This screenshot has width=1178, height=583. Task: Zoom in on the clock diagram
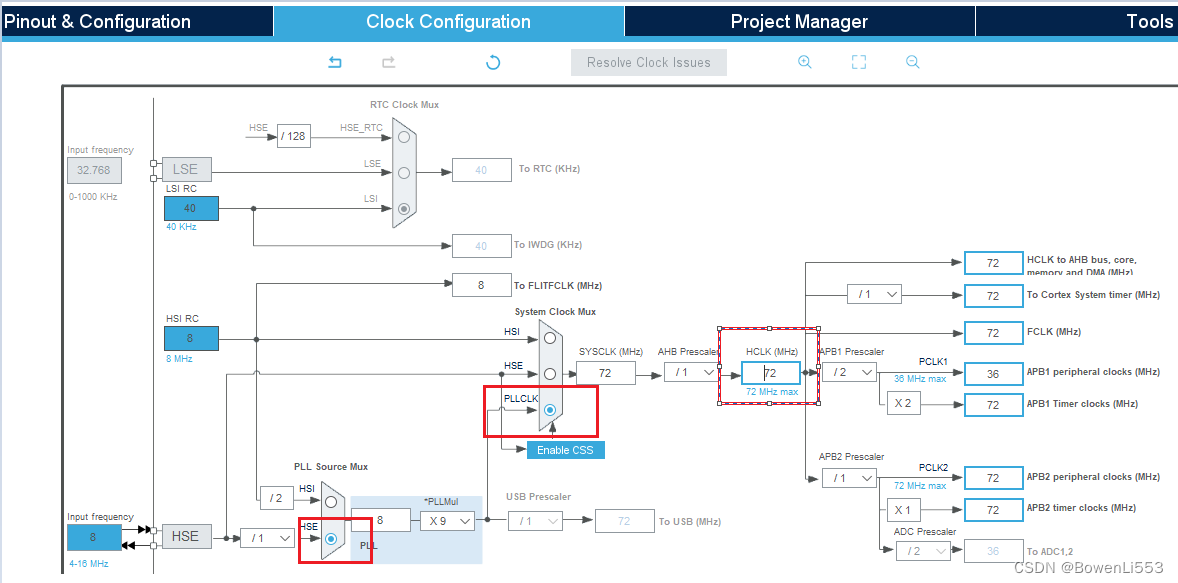click(805, 62)
